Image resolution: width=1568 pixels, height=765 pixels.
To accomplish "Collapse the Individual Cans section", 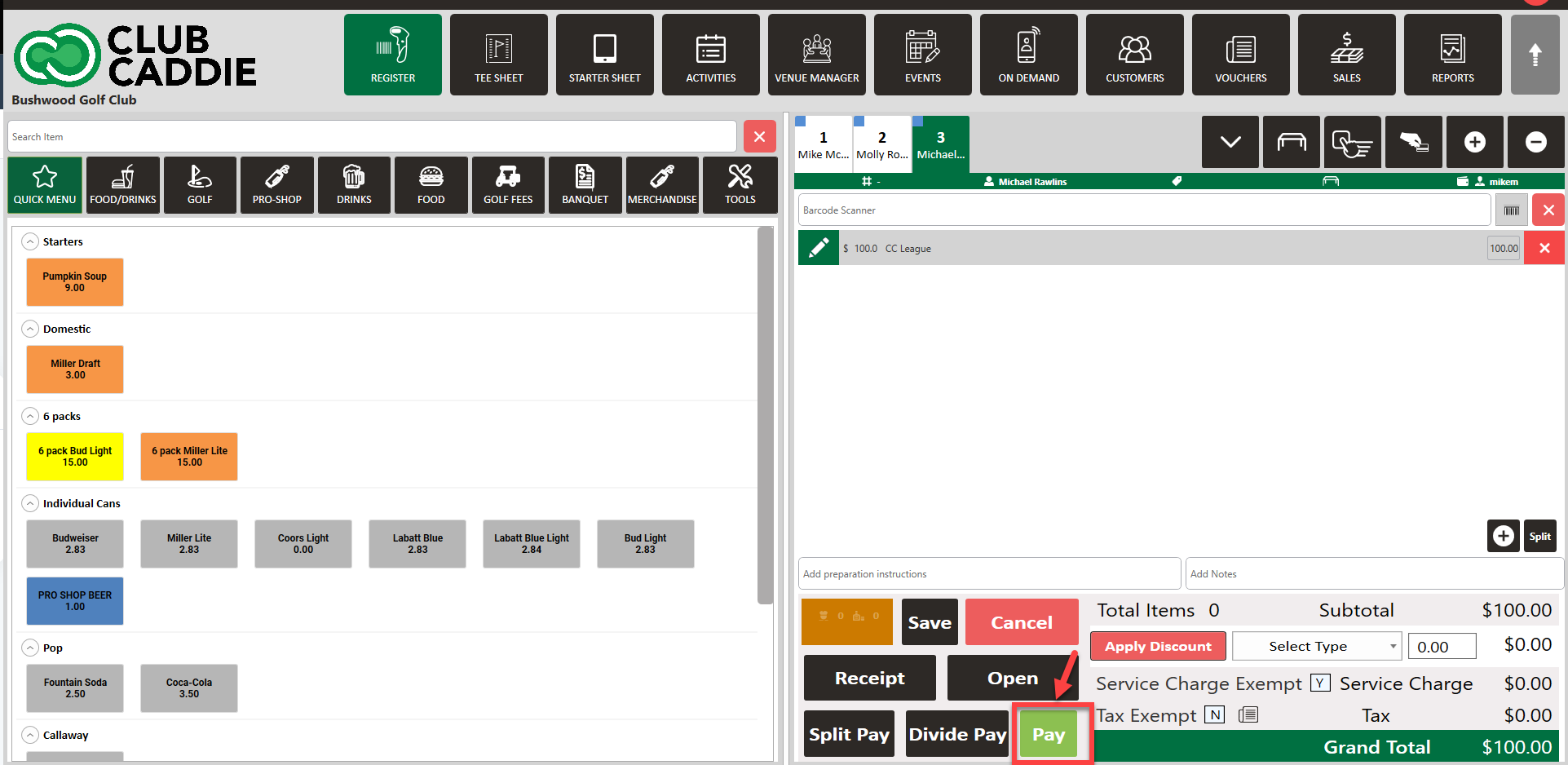I will (x=30, y=503).
